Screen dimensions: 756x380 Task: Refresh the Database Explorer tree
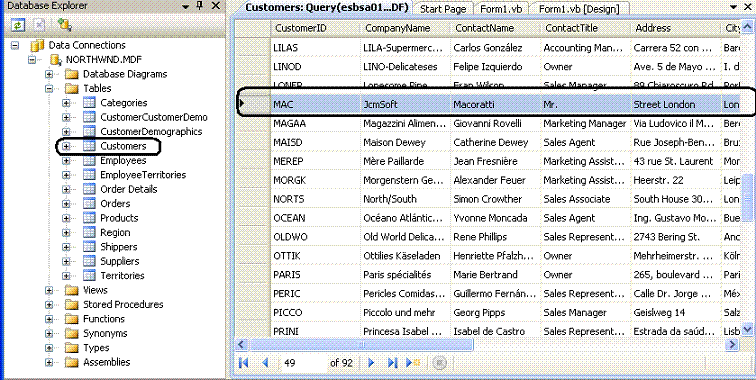pyautogui.click(x=18, y=25)
